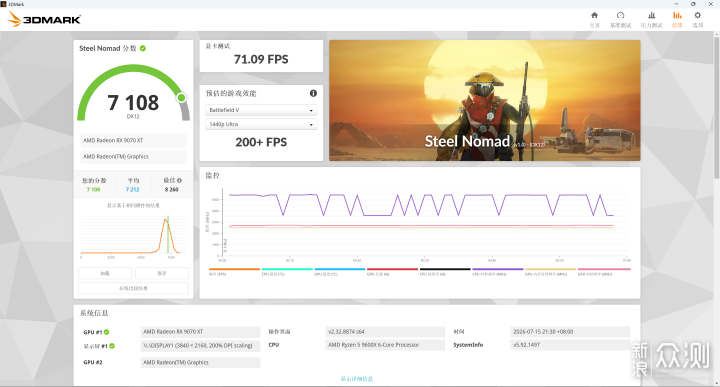Click the 200+ FPS estimate value
This screenshot has height=387, width=720.
[261, 142]
